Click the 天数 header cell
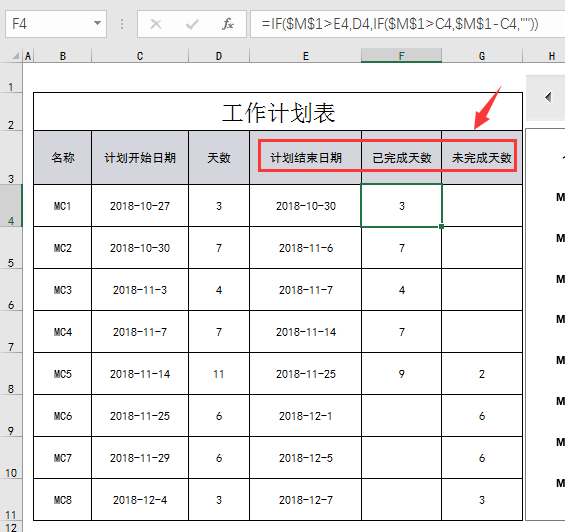This screenshot has width=565, height=532. coord(219,158)
